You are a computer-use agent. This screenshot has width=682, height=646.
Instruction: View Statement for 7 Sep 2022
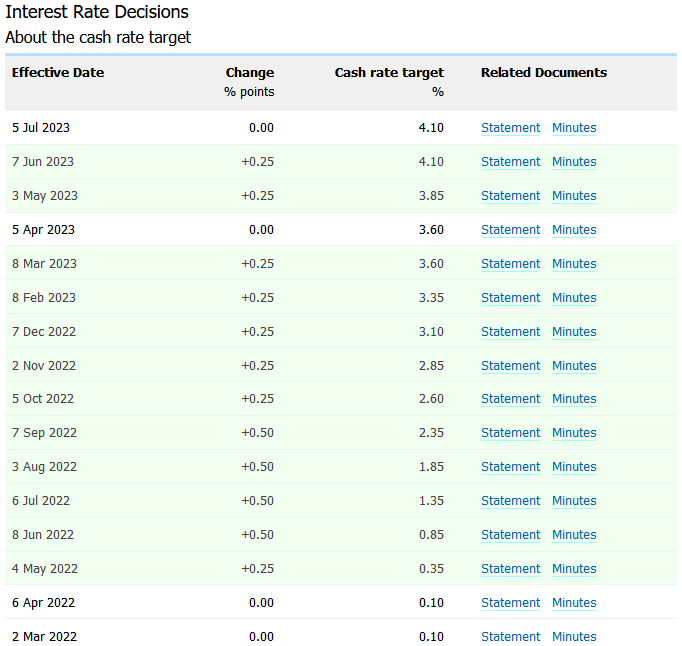coord(510,433)
